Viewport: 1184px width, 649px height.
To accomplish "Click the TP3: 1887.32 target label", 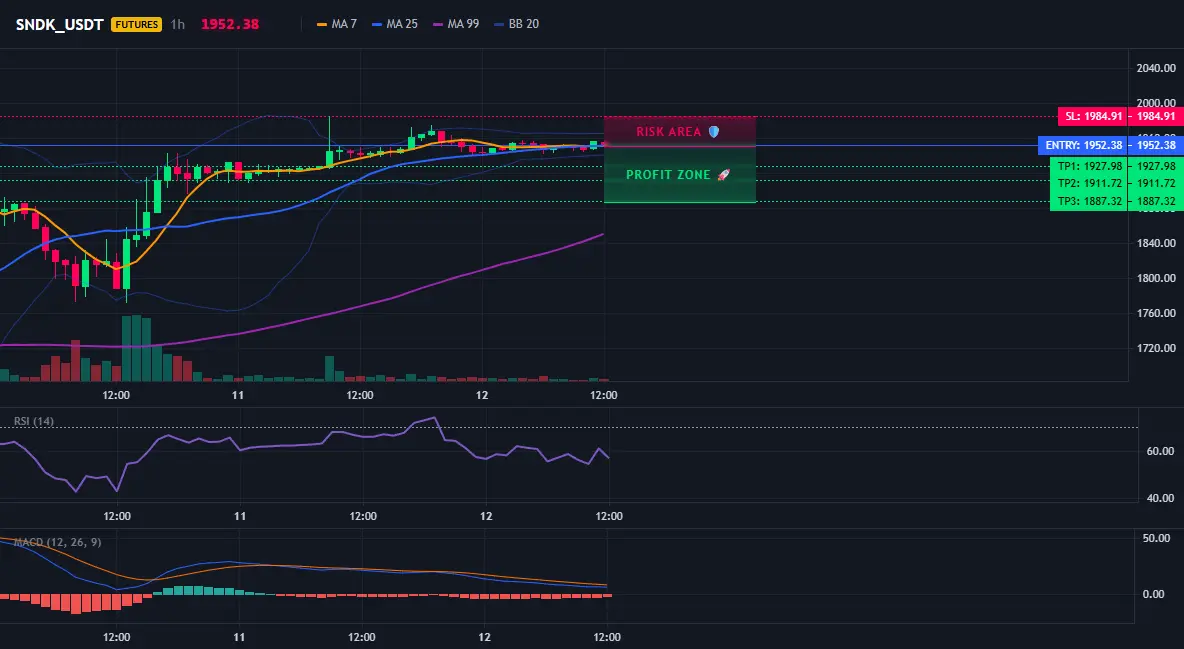I will pyautogui.click(x=1115, y=201).
